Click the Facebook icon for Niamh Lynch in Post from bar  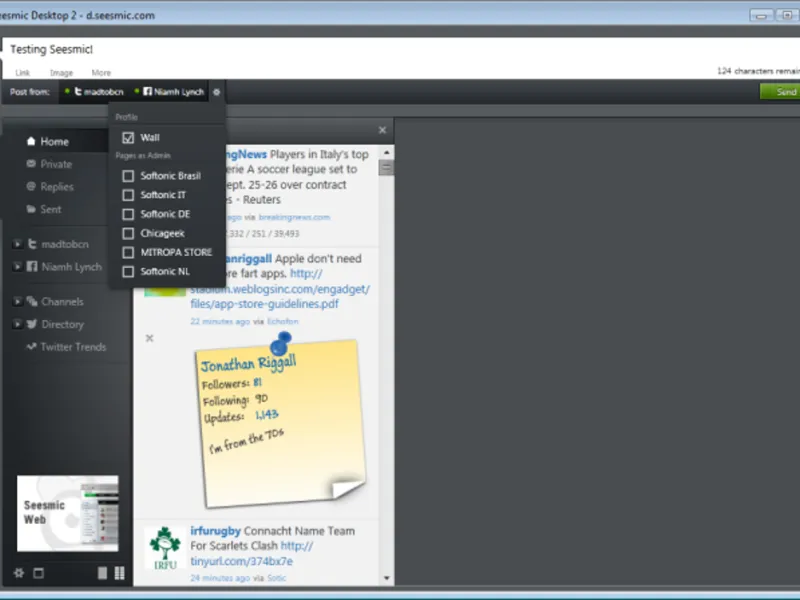147,91
